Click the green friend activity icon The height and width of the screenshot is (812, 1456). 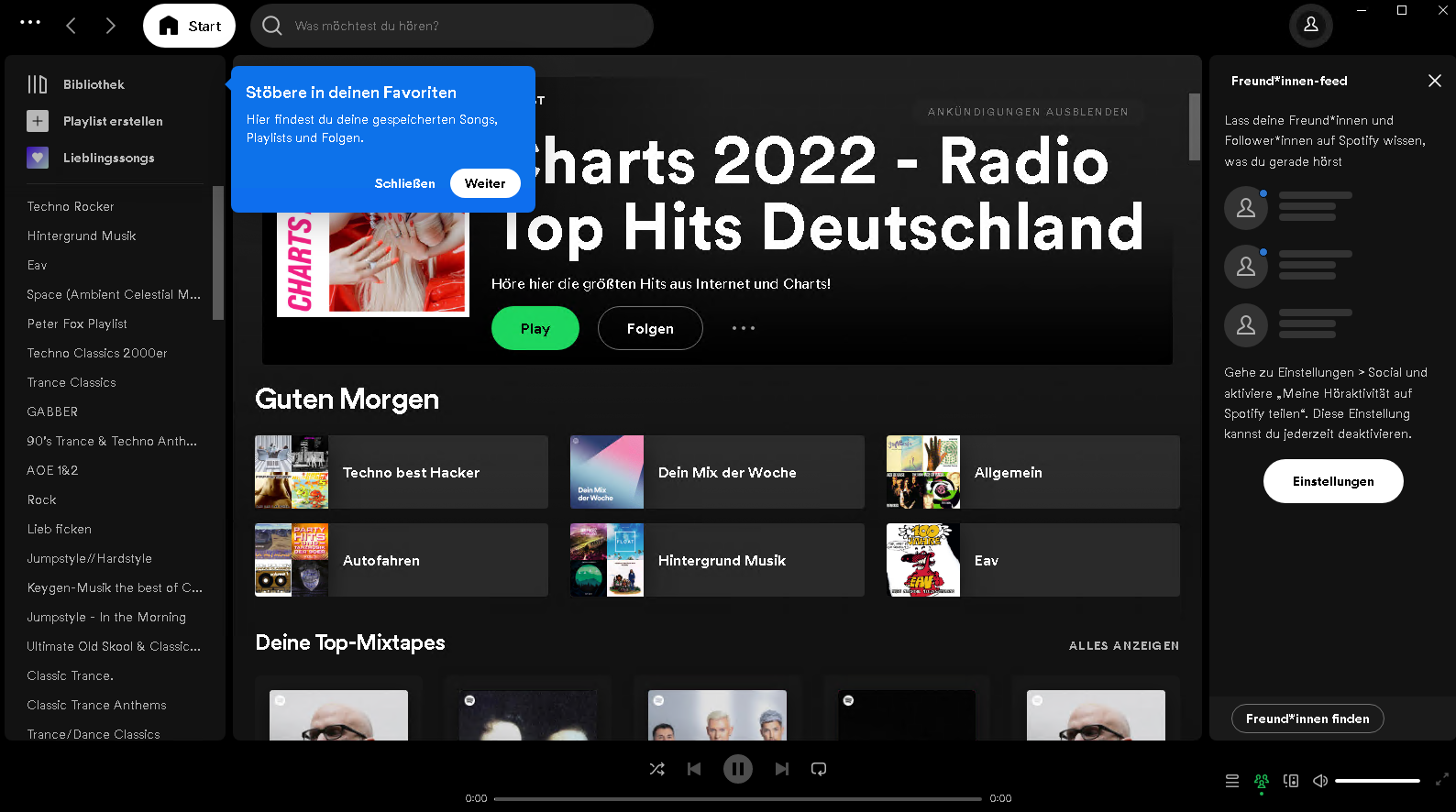(1262, 781)
